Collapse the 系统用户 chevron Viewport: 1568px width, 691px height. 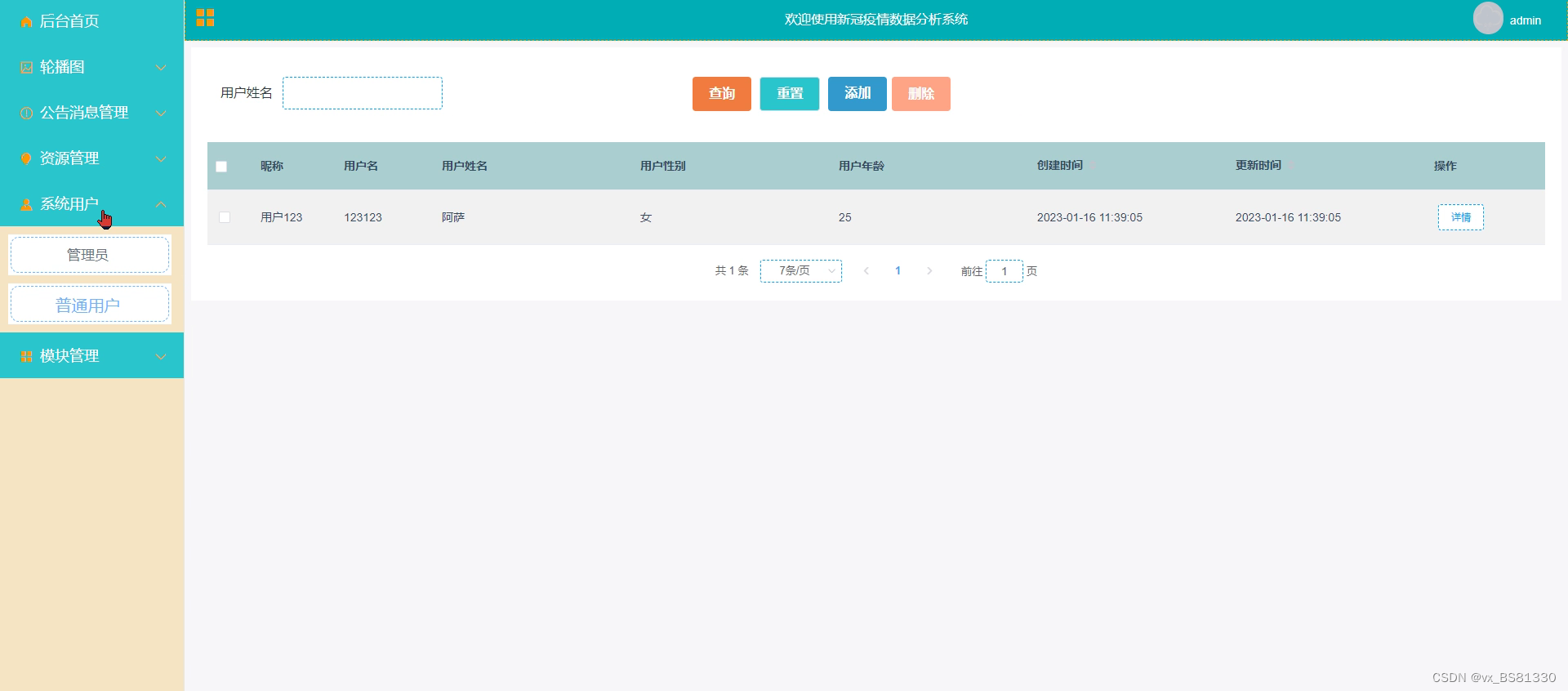[161, 204]
